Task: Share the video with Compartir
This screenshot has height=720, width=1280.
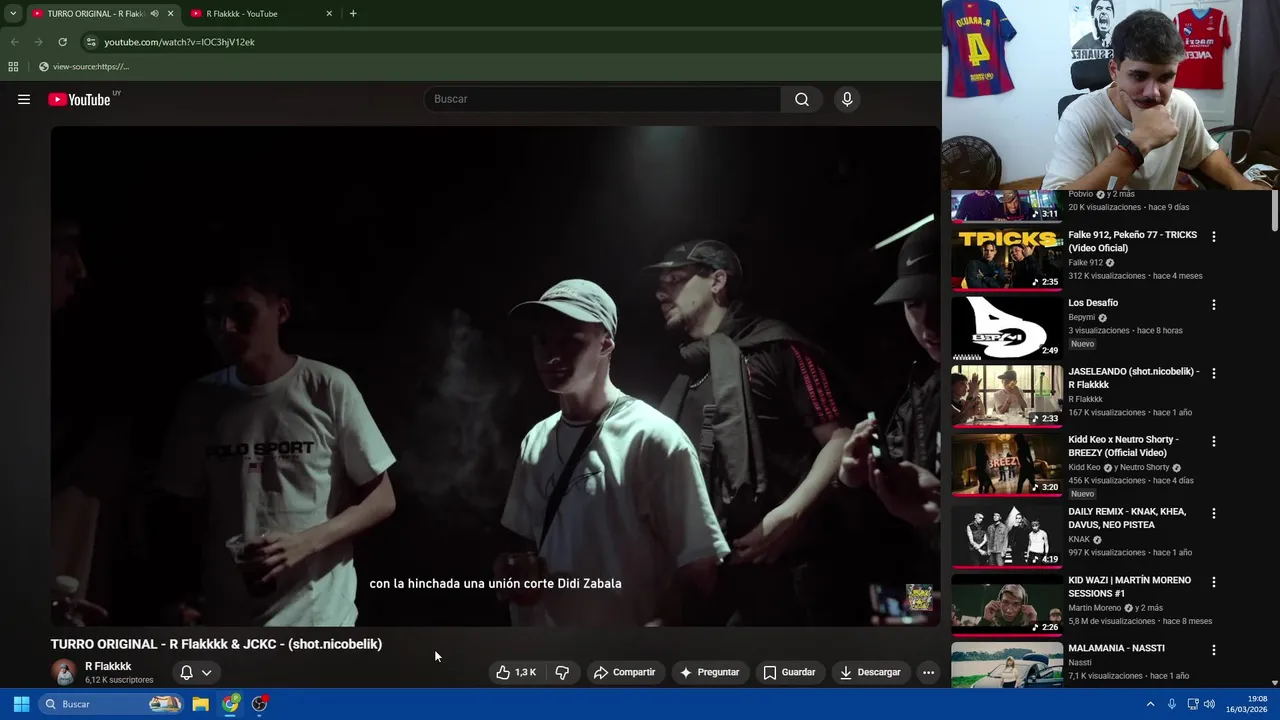Action: click(x=624, y=672)
